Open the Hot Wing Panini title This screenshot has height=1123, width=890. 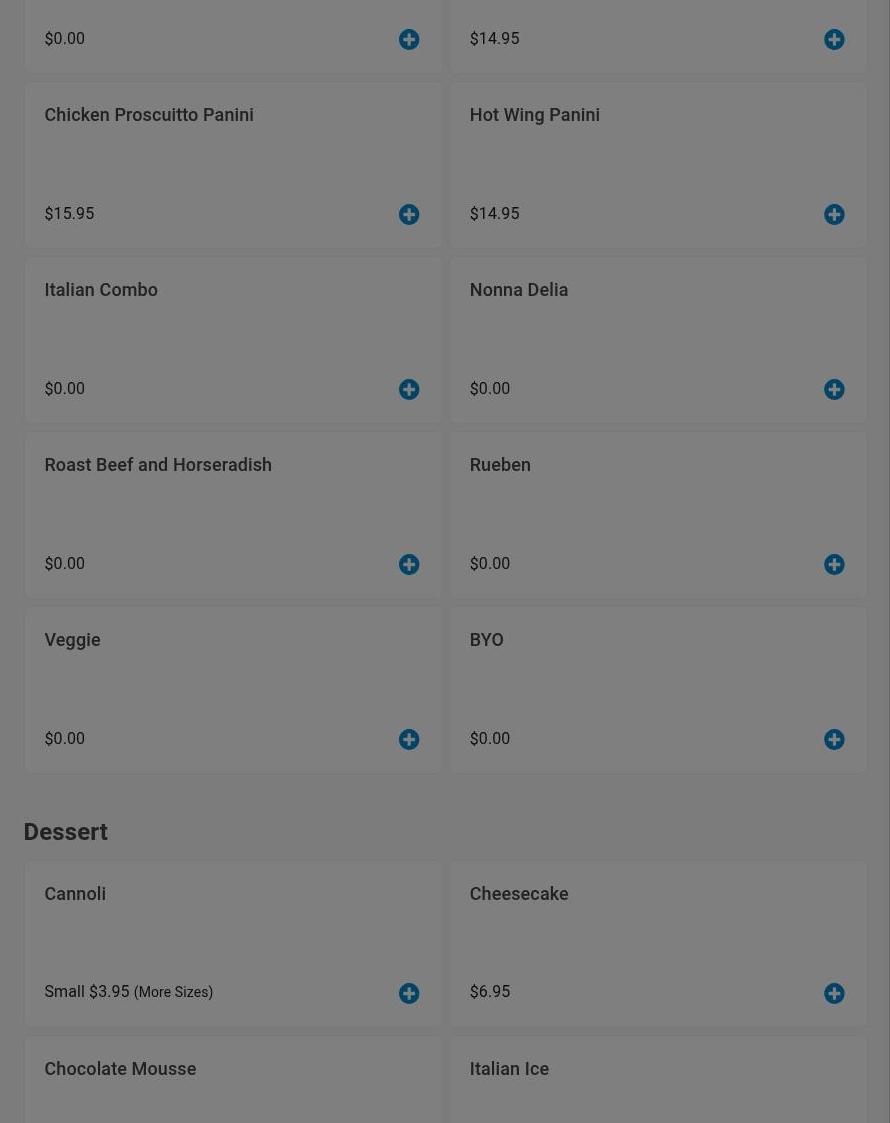[x=534, y=114]
